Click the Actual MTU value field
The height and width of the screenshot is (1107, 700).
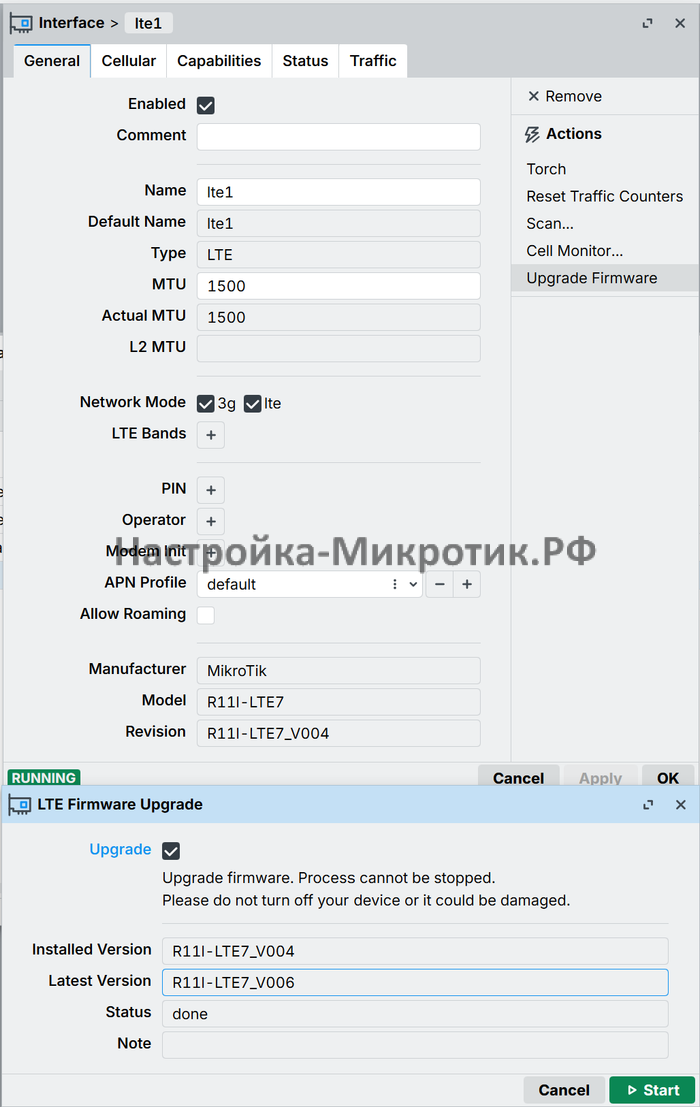[339, 317]
